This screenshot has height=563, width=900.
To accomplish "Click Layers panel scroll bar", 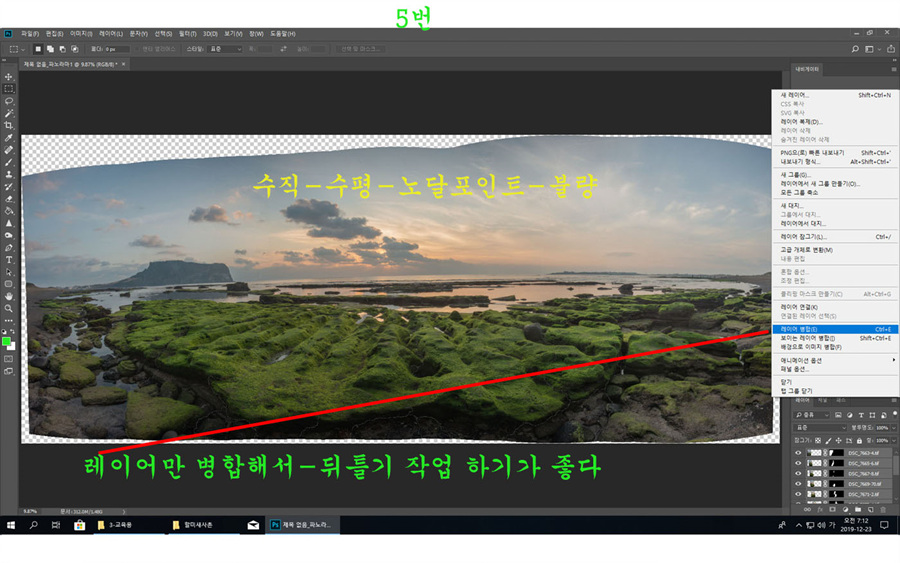I will coord(896,465).
